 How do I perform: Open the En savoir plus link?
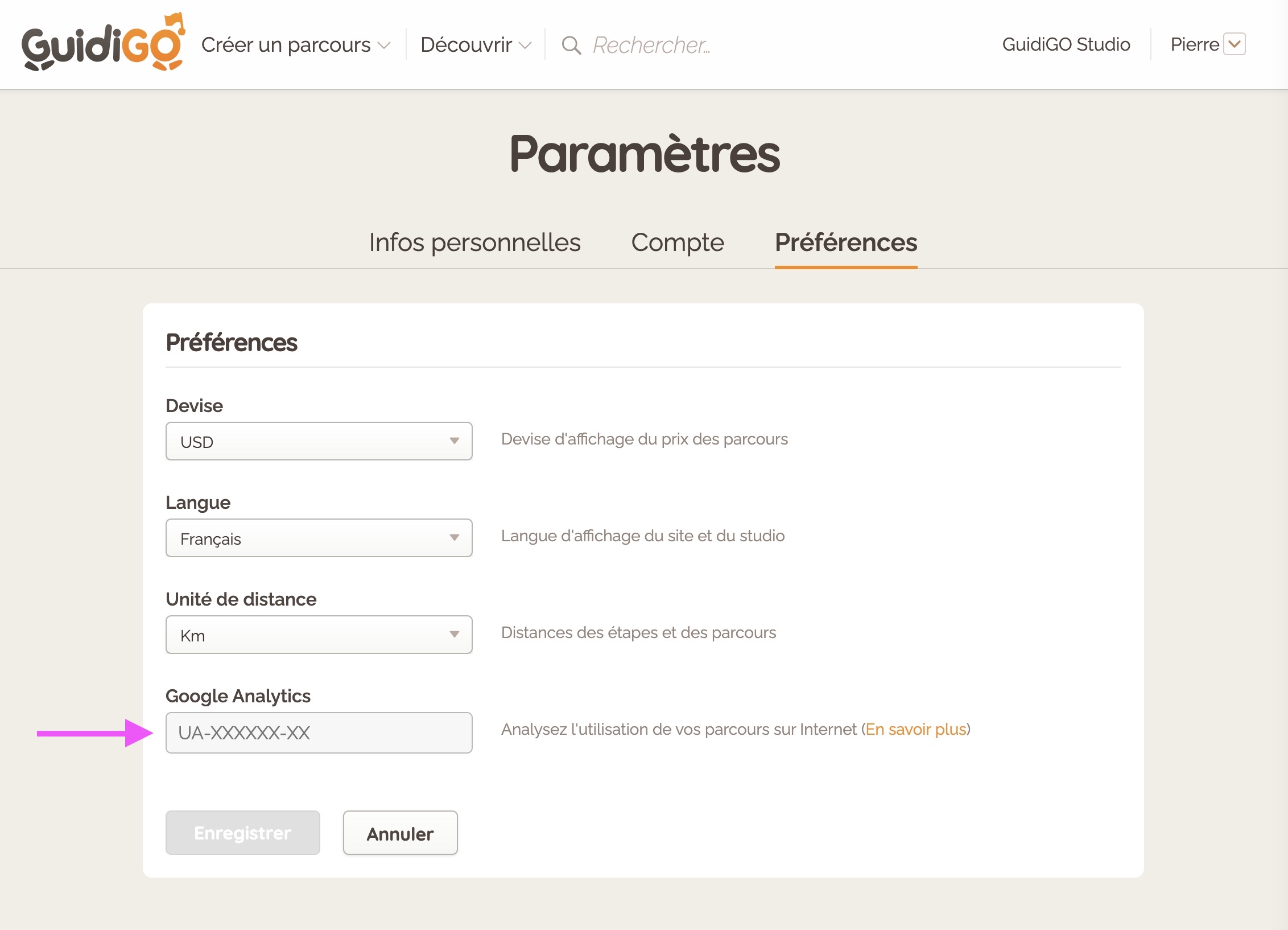coord(916,729)
